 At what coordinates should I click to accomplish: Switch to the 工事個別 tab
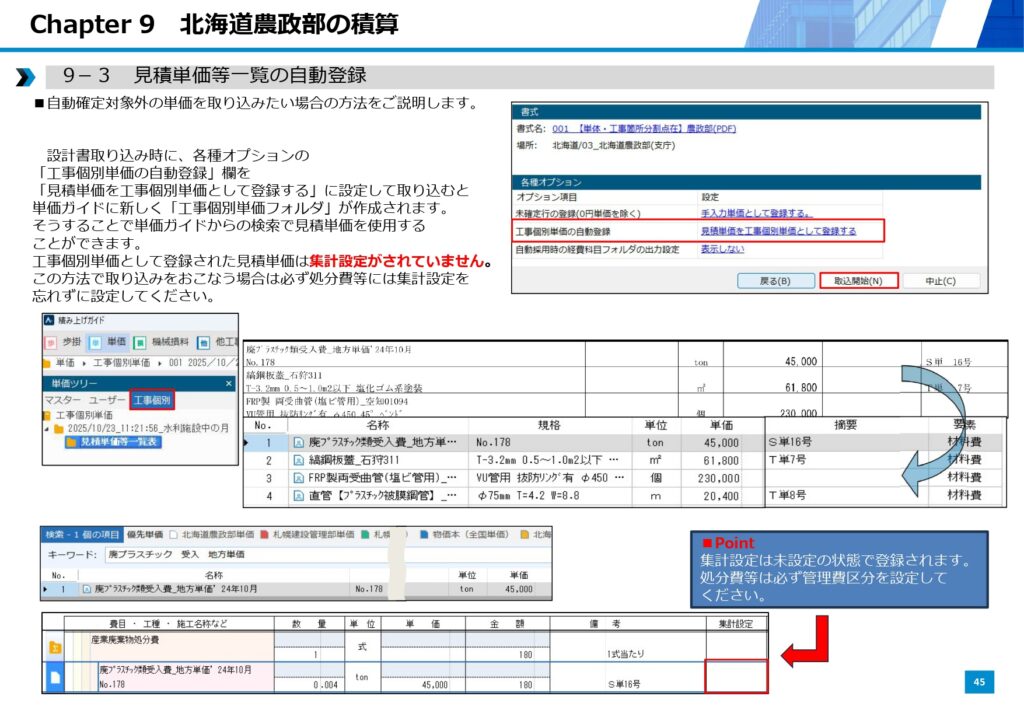(153, 400)
